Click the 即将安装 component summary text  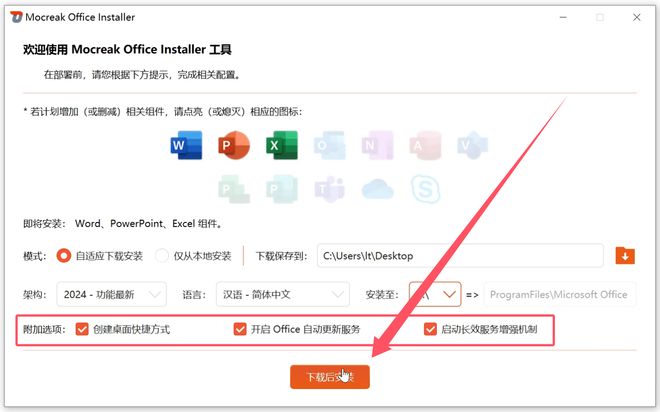[x=122, y=223]
